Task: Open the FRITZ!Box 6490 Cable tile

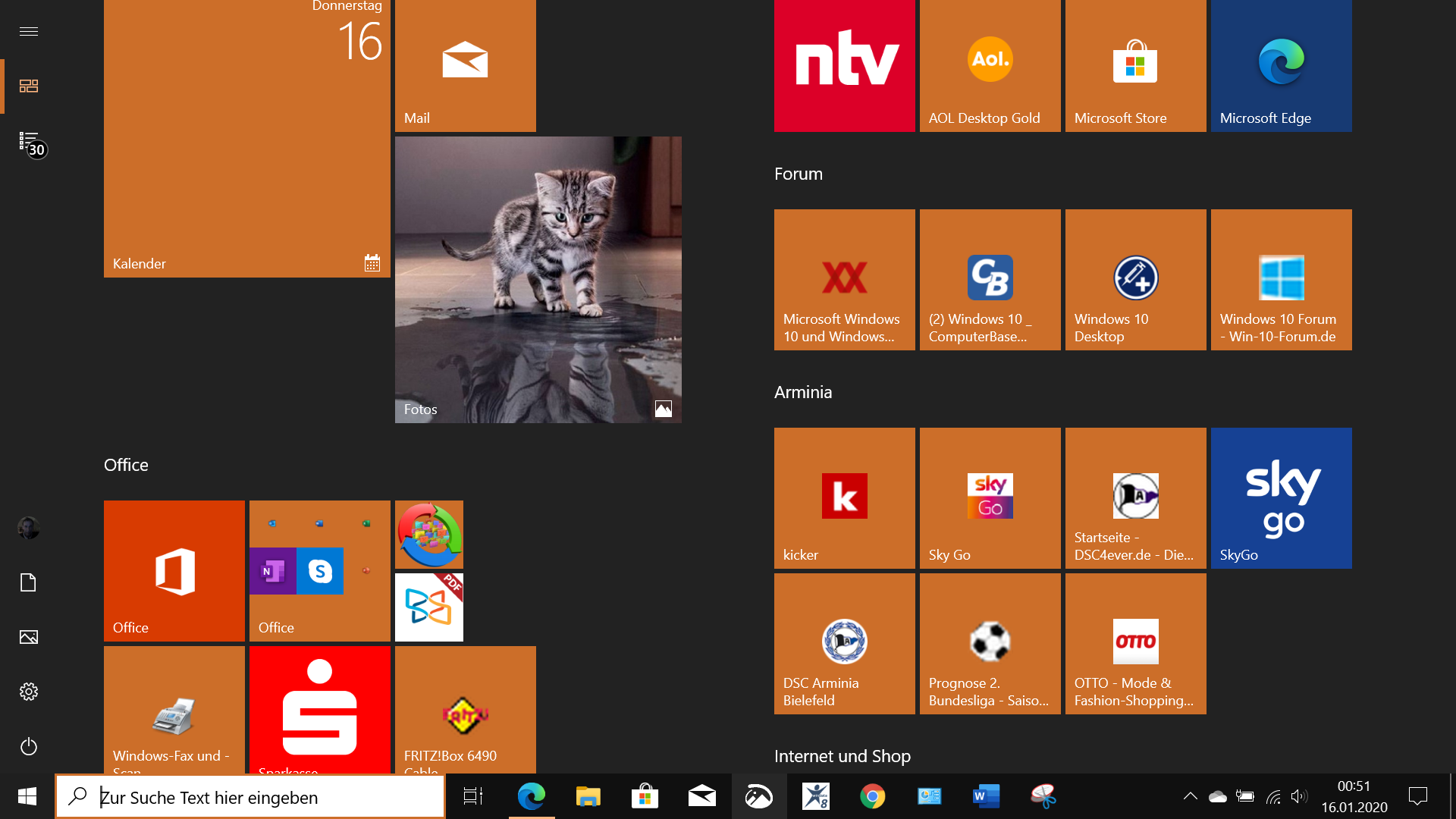Action: (465, 710)
